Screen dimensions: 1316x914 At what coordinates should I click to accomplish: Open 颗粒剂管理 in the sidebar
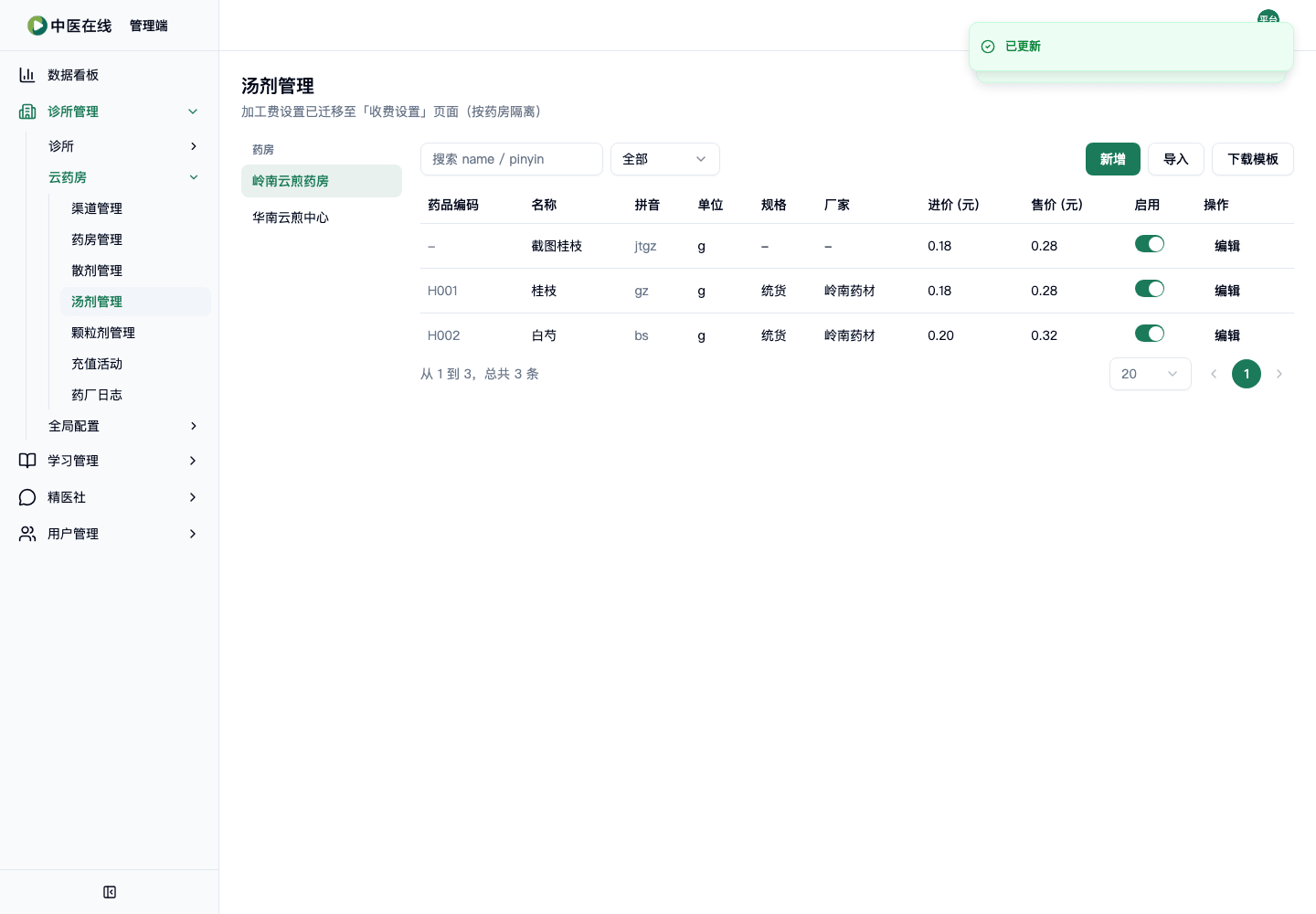[x=135, y=333]
